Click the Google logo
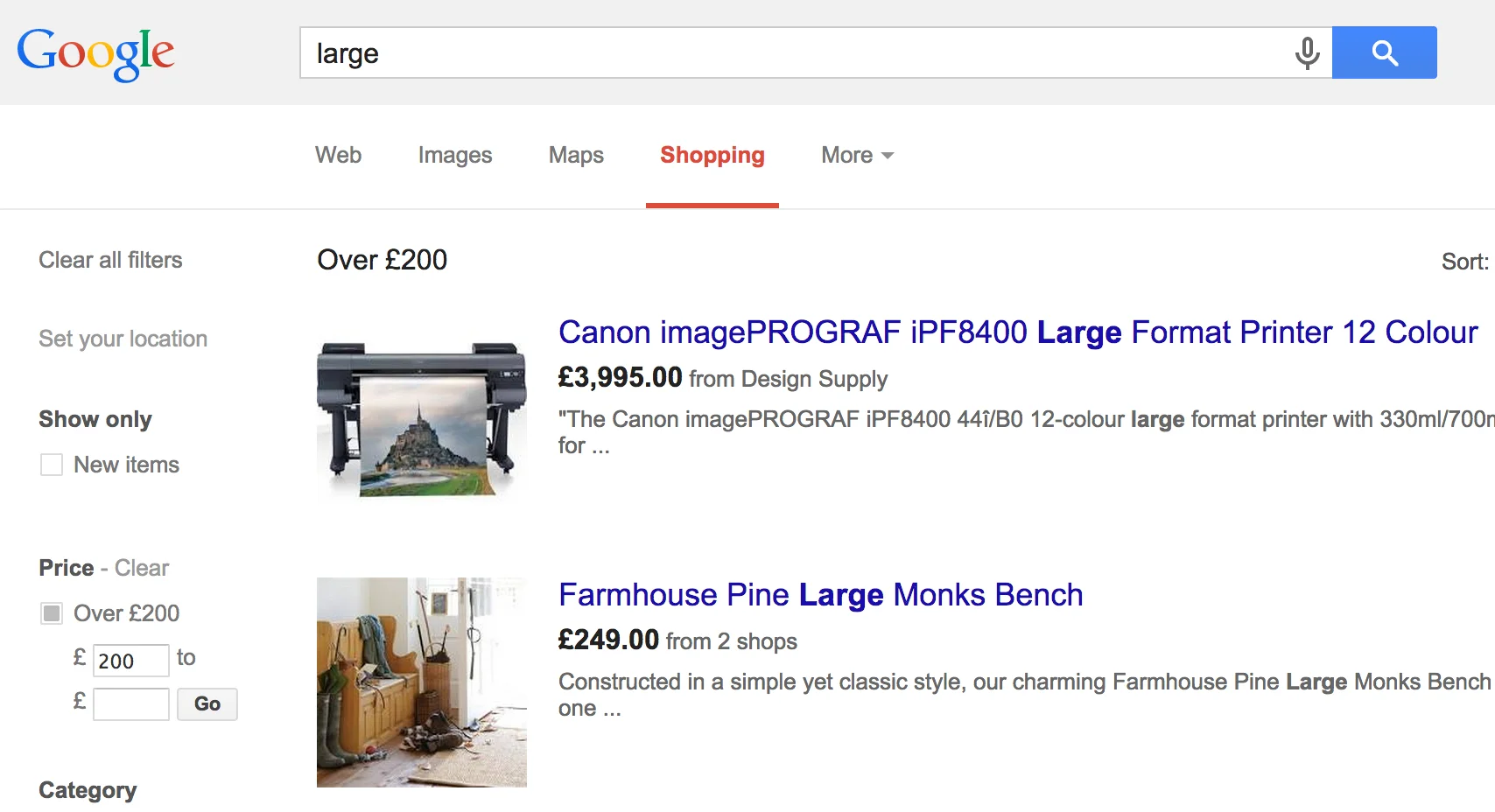The width and height of the screenshot is (1495, 812). [x=95, y=53]
